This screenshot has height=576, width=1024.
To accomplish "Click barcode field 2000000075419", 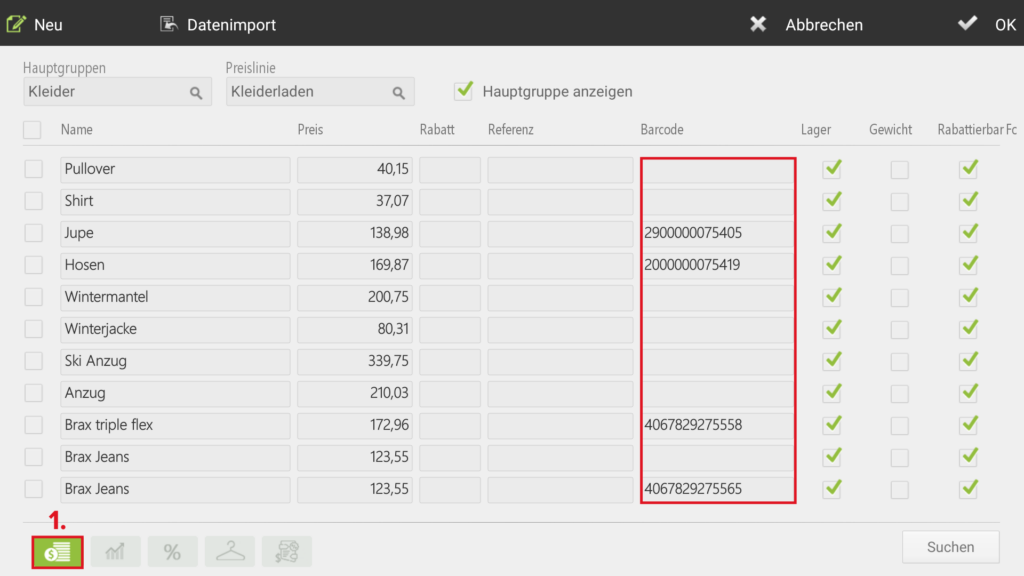I will [x=718, y=265].
